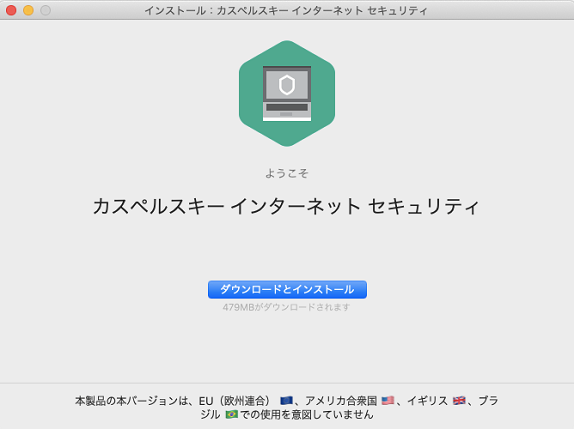
Task: Click the 479MBがダウンロードされます note
Action: click(x=286, y=307)
